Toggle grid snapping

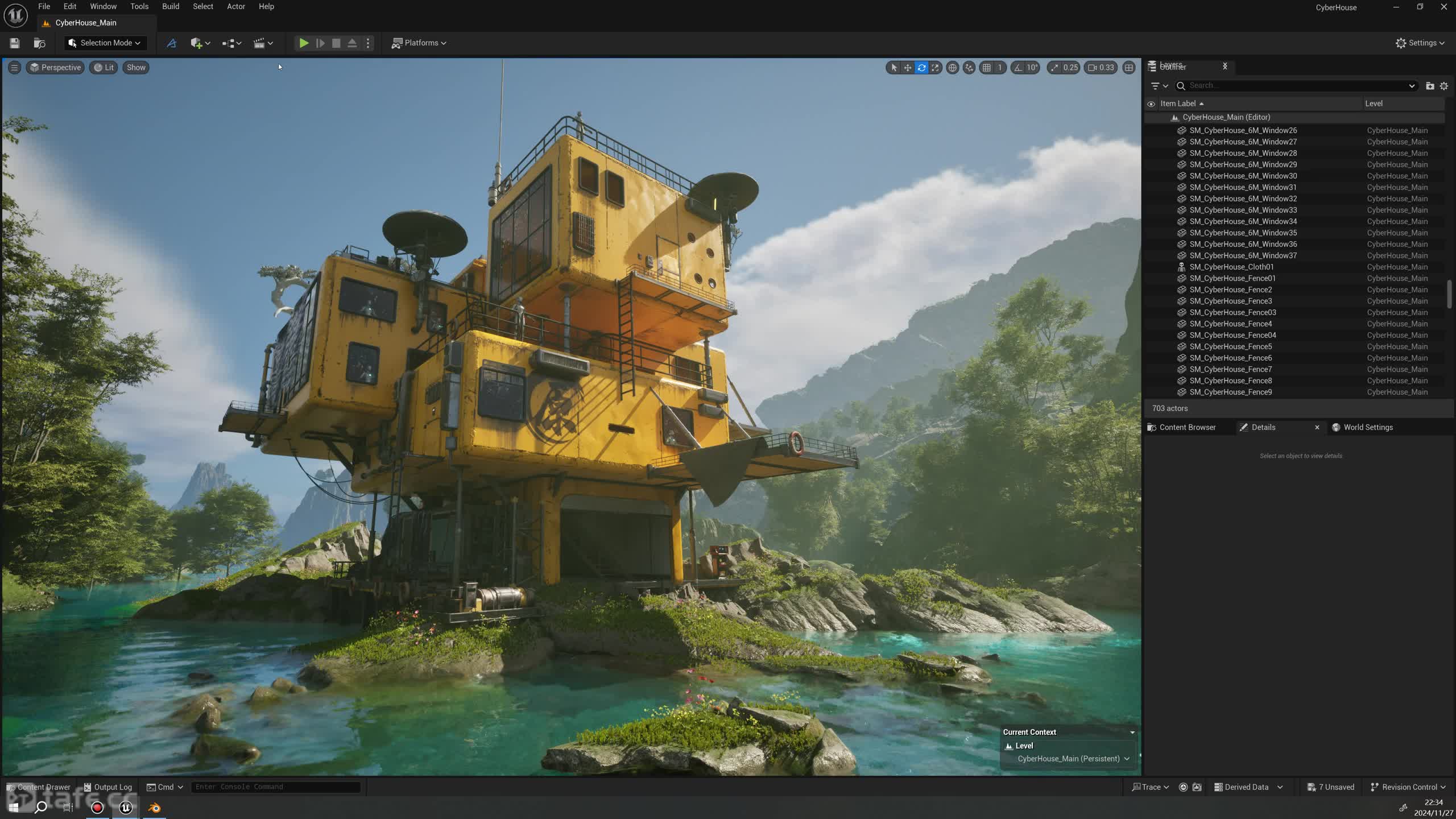click(x=987, y=68)
